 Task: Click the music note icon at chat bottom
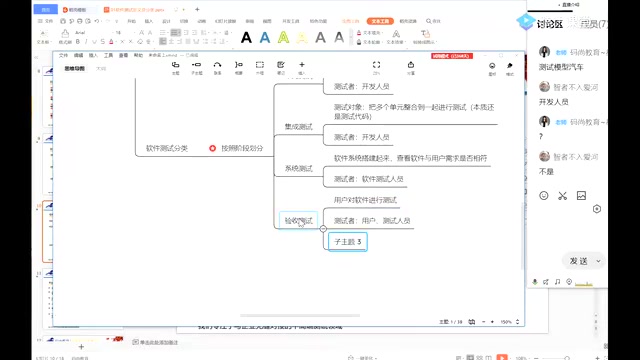click(558, 282)
